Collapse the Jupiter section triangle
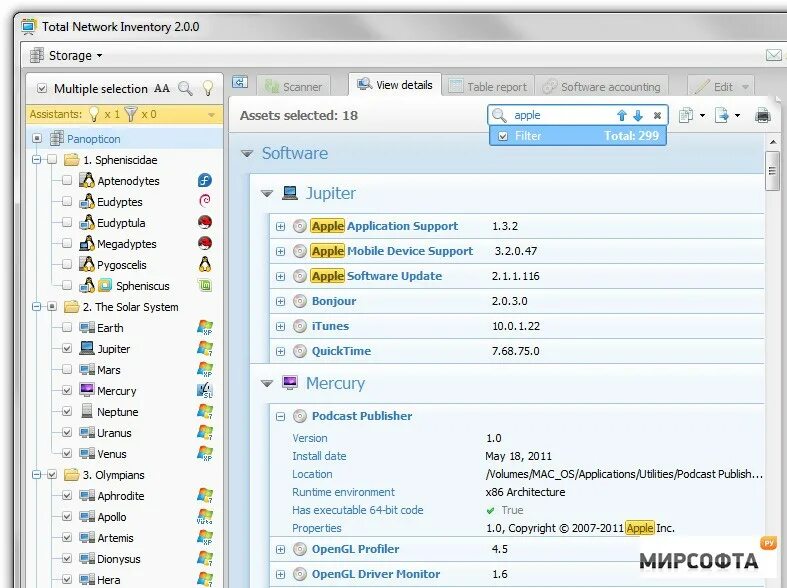 (267, 193)
